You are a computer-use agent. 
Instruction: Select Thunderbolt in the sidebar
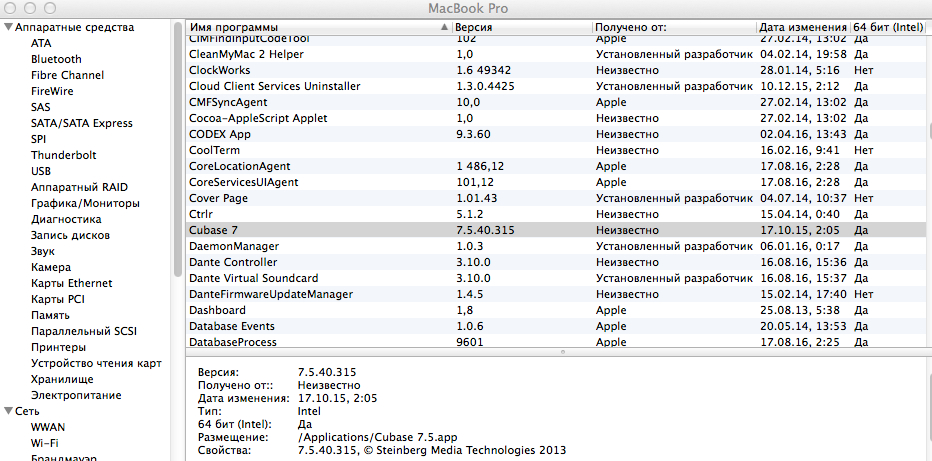(x=63, y=155)
